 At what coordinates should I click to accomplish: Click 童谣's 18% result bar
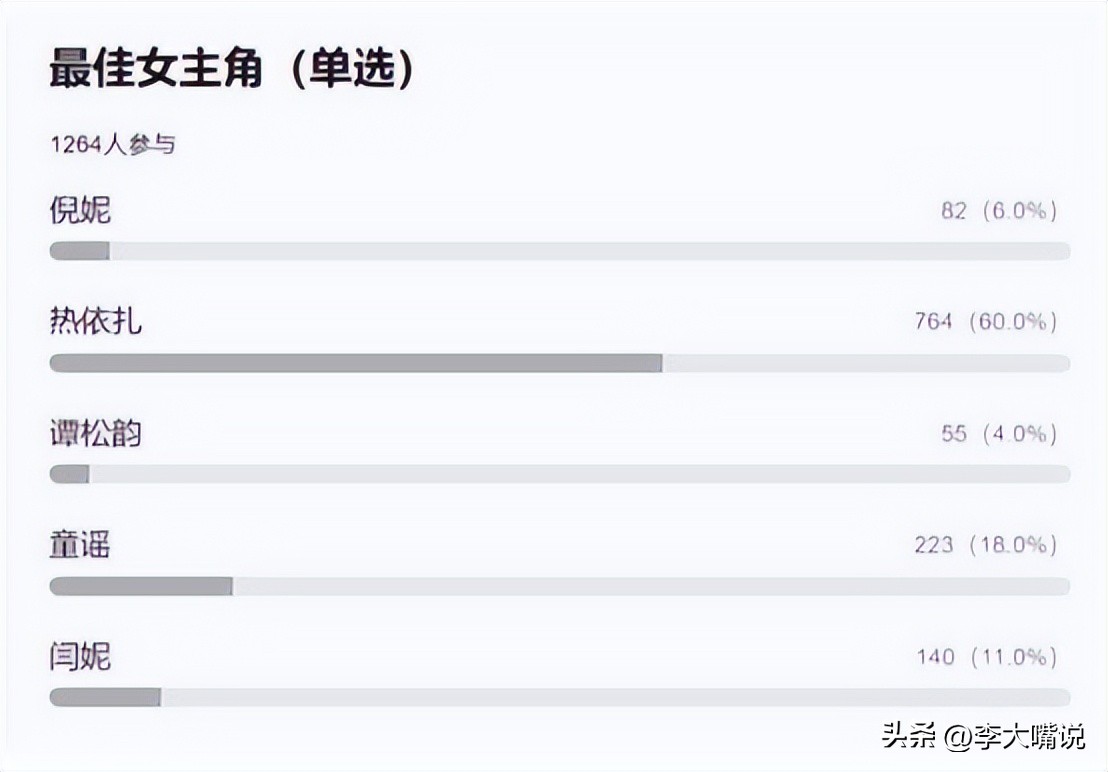[x=559, y=586]
